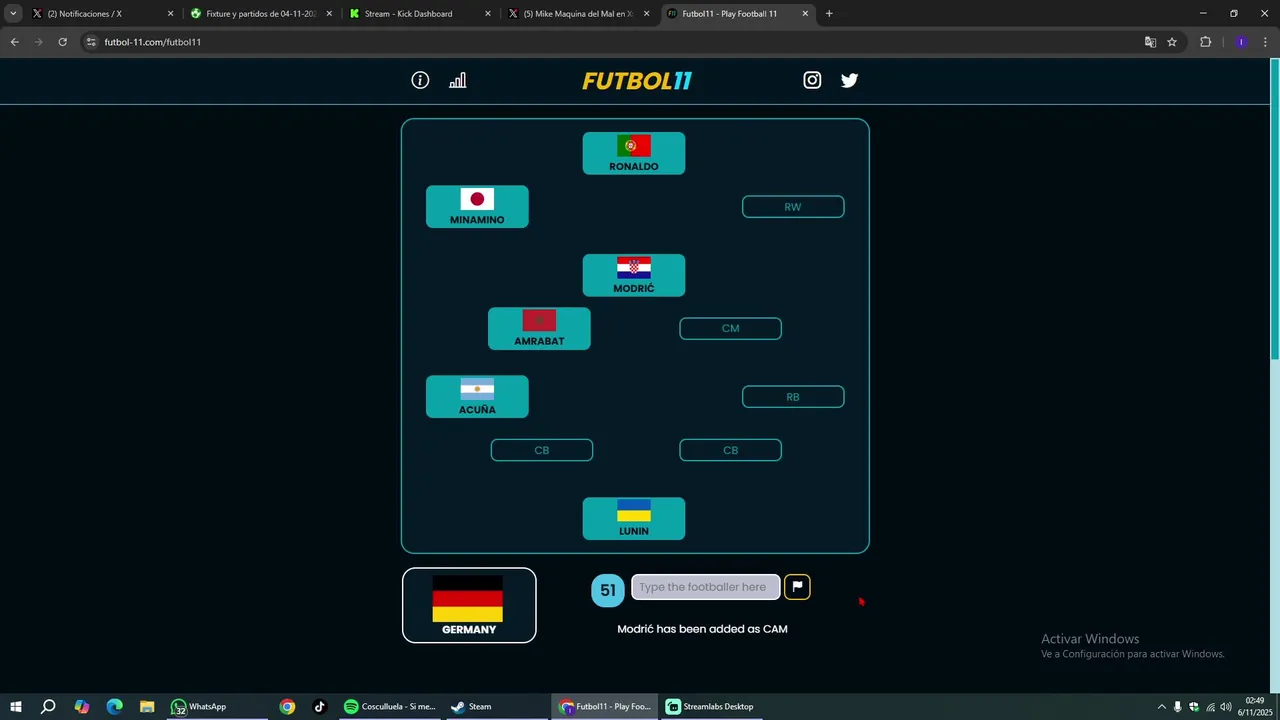Open the translate page icon
Screen dimensions: 1280x720
tap(1150, 42)
